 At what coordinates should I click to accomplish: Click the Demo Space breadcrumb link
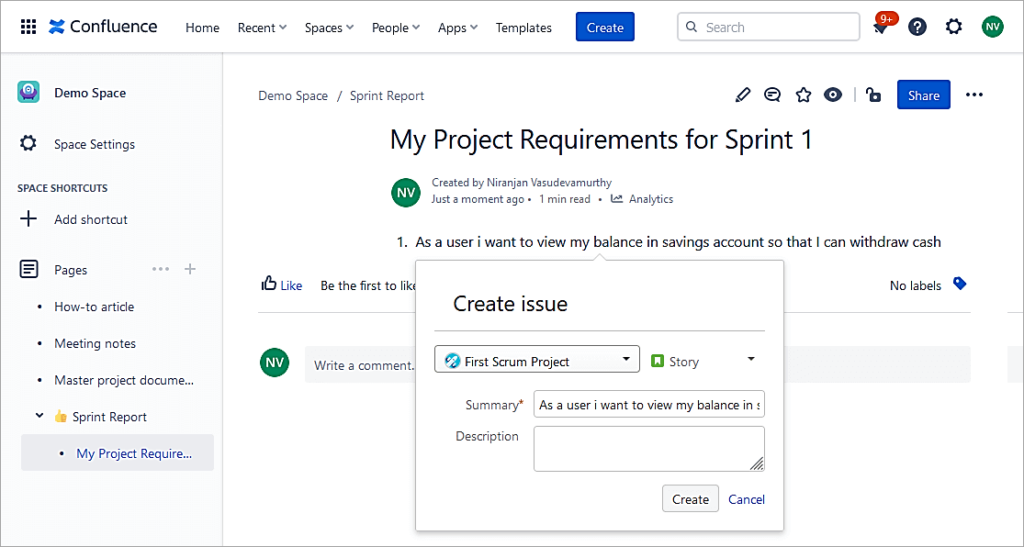tap(293, 96)
